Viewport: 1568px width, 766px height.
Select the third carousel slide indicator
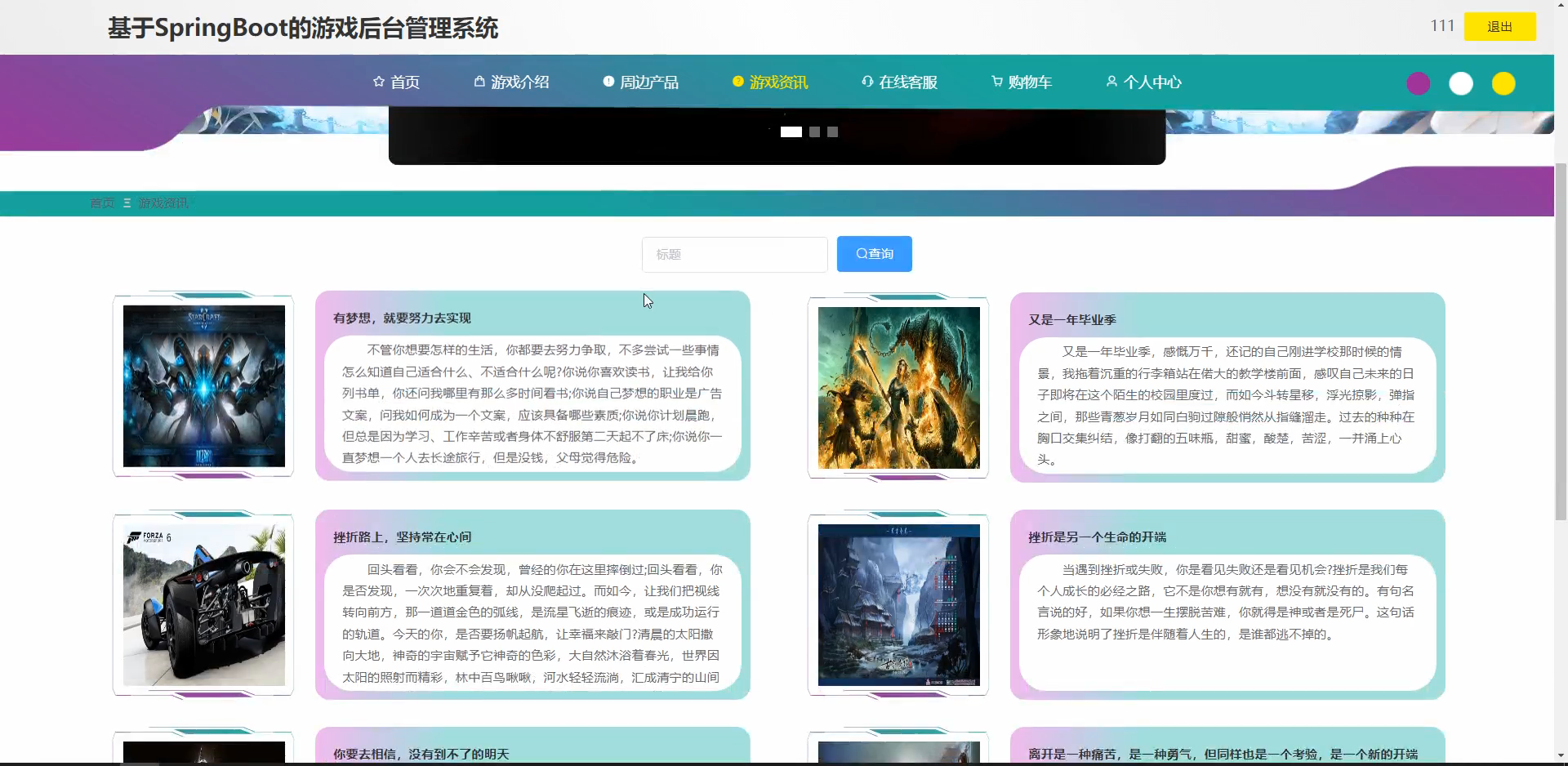(832, 131)
